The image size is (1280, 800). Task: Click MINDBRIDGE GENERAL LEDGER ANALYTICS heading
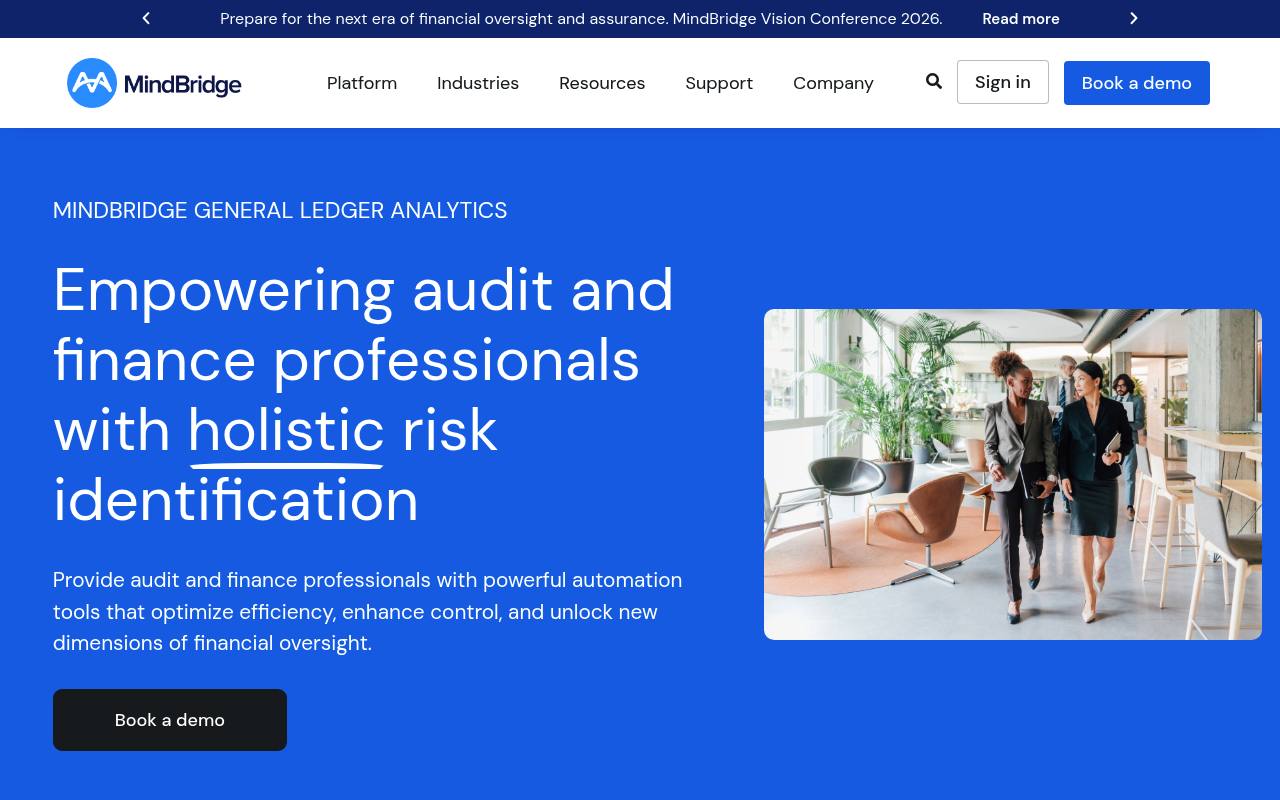[x=280, y=210]
